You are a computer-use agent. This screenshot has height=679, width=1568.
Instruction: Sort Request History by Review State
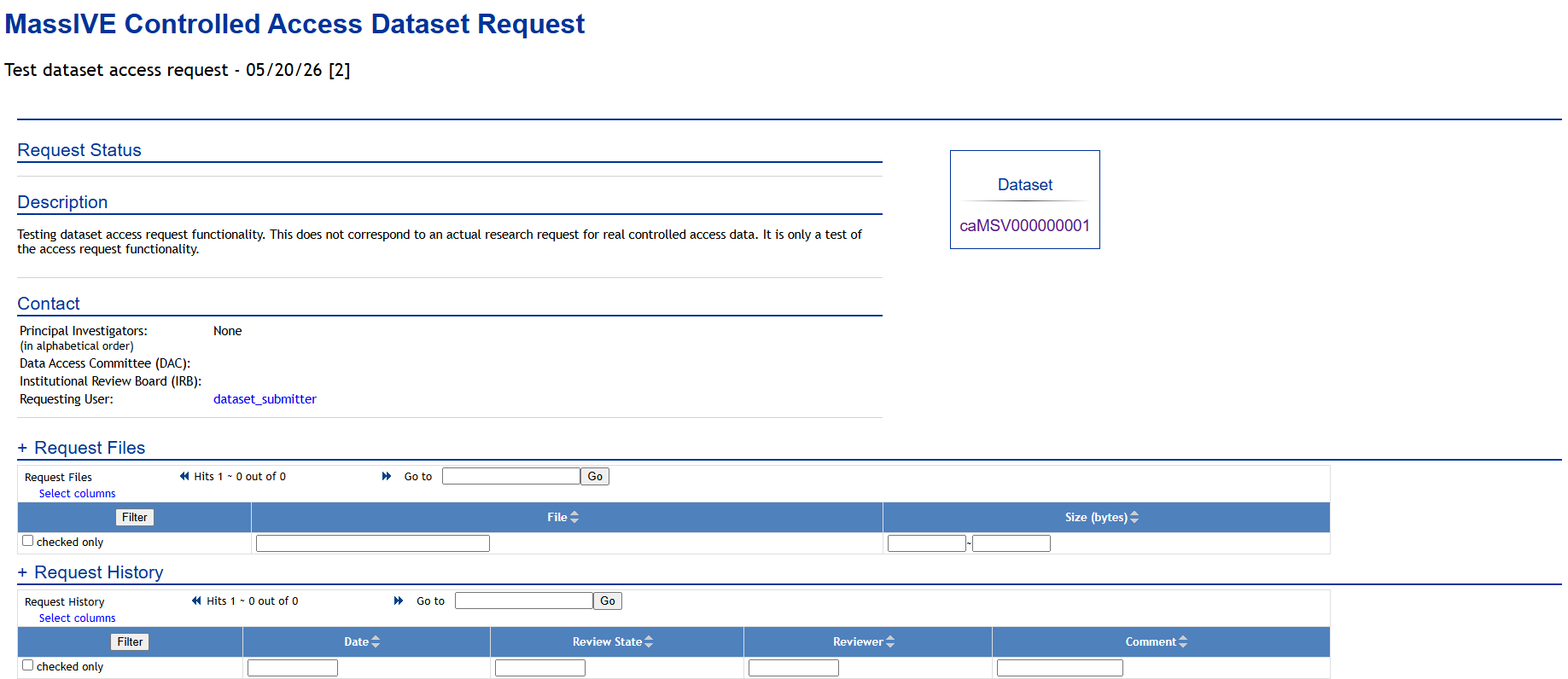pos(649,641)
